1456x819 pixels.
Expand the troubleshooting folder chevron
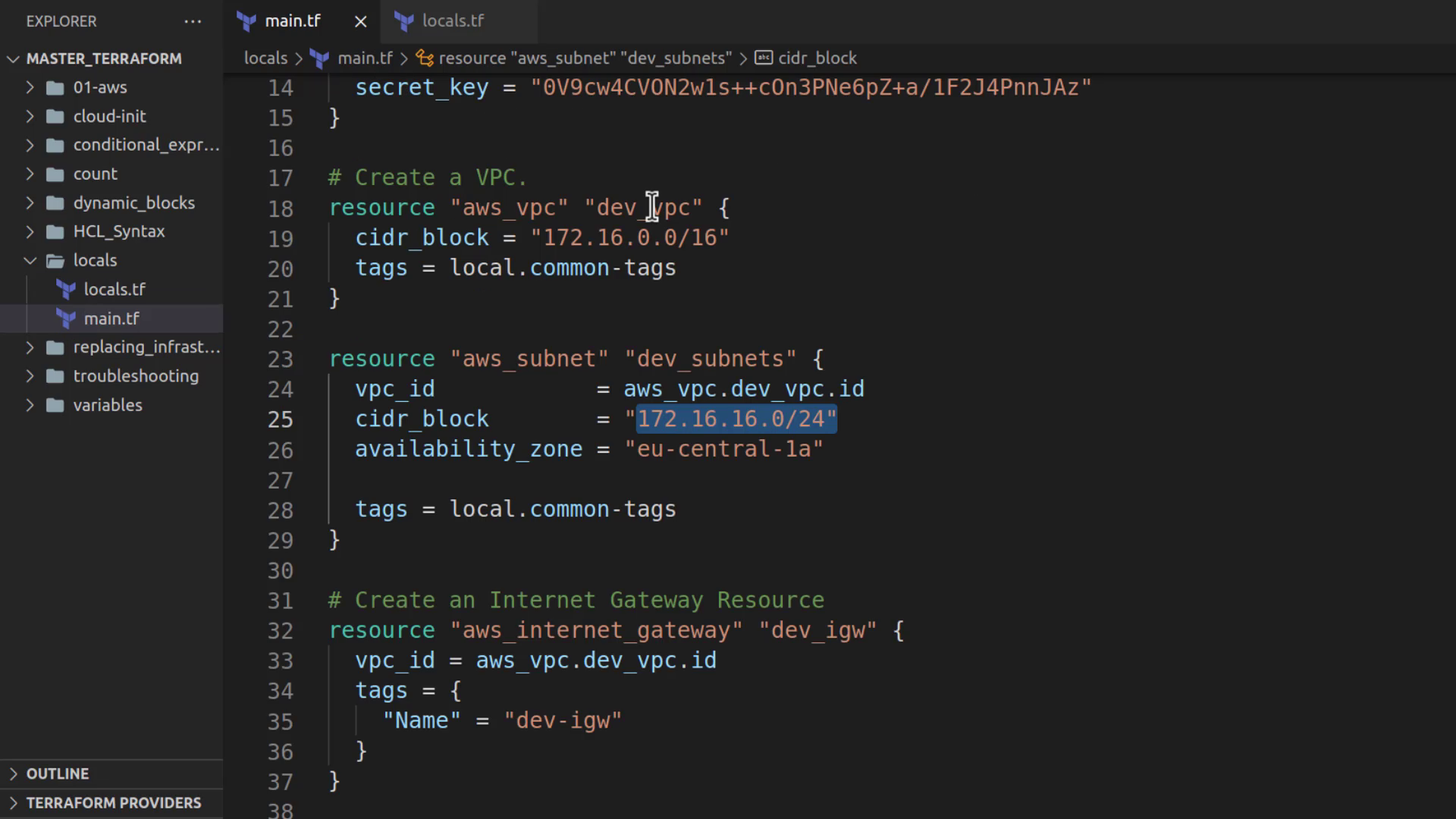click(x=30, y=376)
